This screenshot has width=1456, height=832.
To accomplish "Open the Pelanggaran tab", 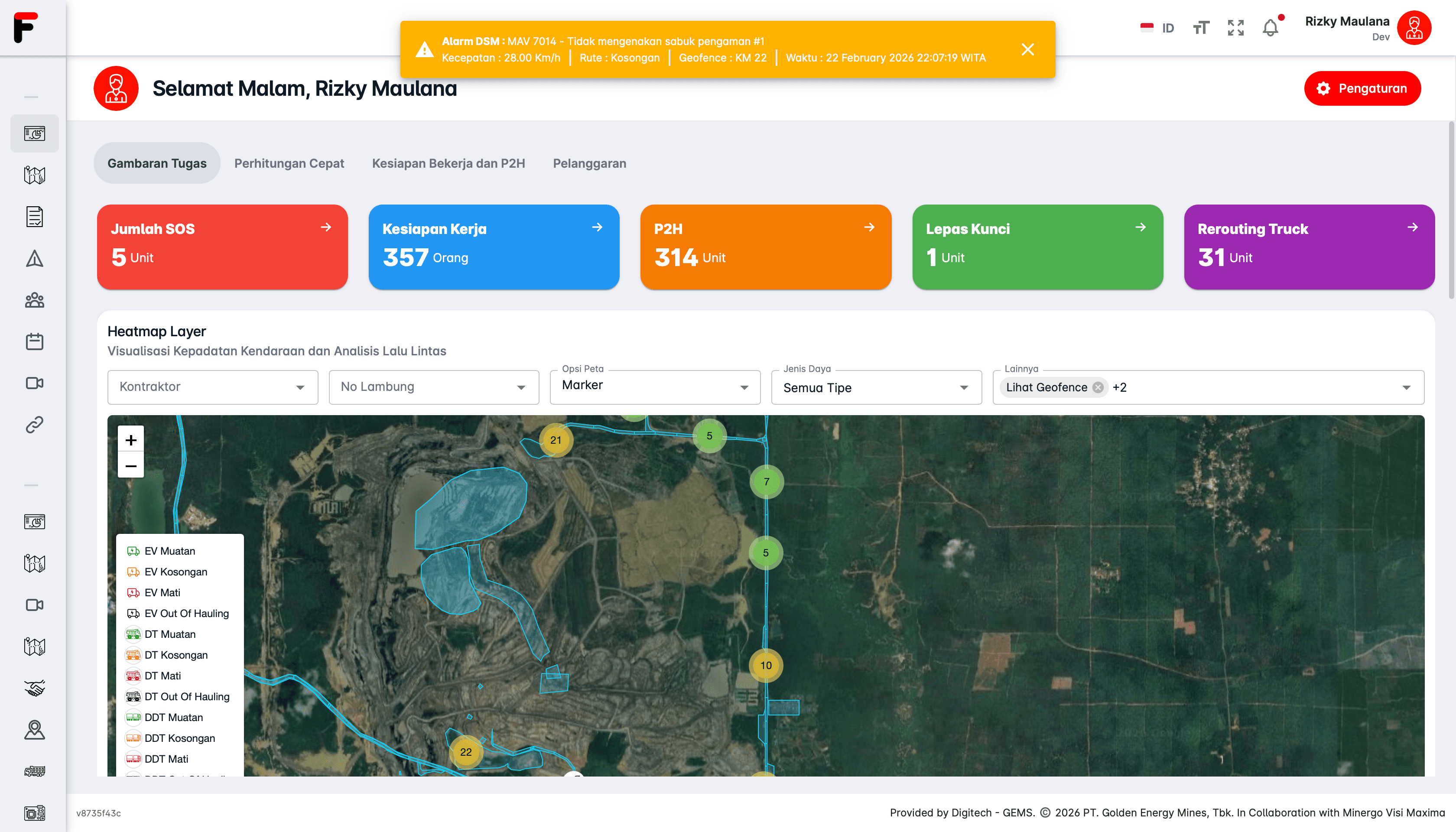I will point(589,163).
